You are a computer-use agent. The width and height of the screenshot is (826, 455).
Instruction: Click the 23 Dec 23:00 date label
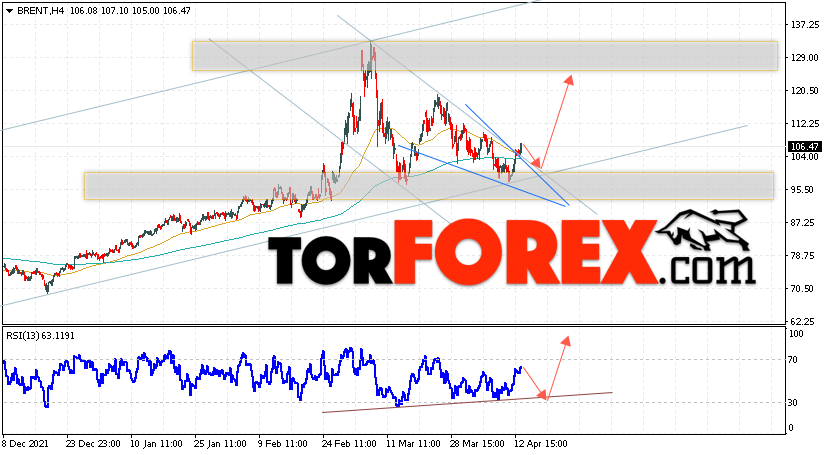click(94, 444)
